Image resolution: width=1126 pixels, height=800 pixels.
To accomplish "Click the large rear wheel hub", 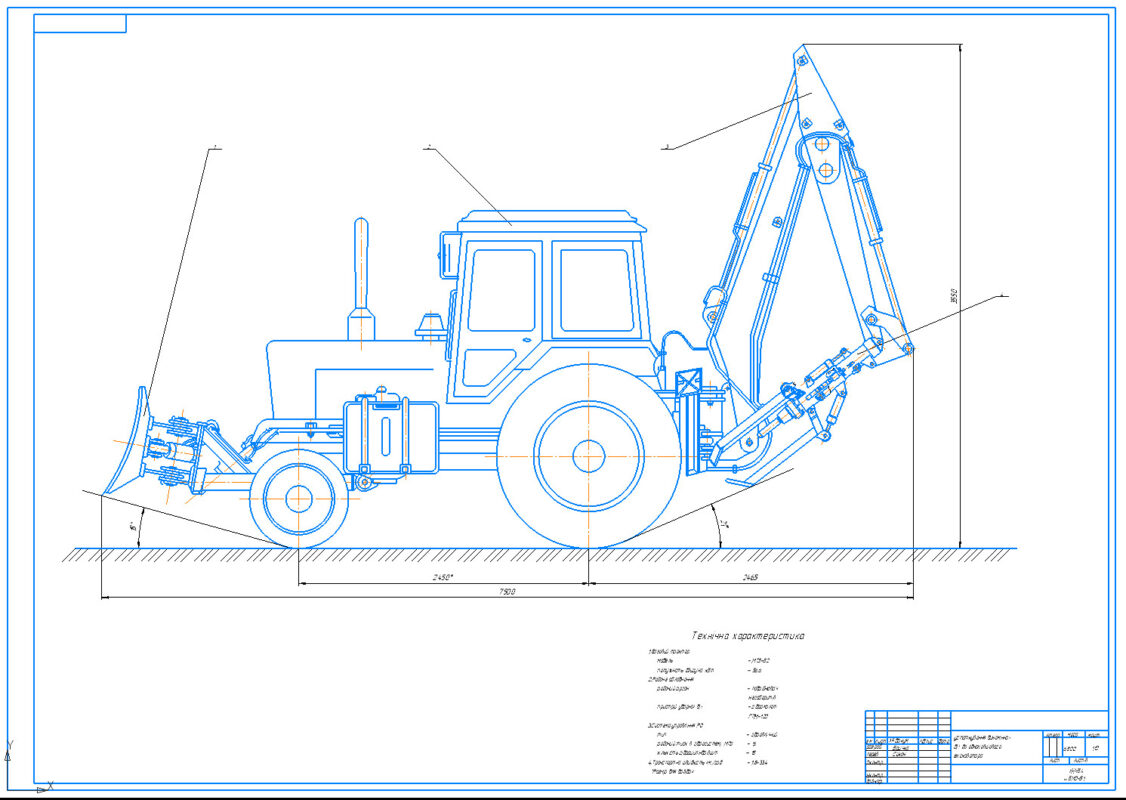I will coord(589,456).
